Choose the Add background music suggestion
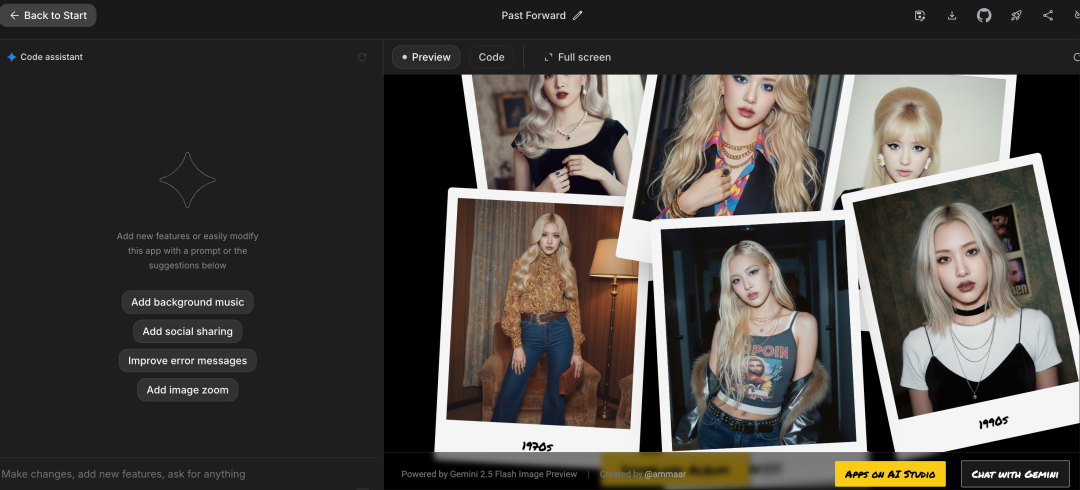 [188, 302]
